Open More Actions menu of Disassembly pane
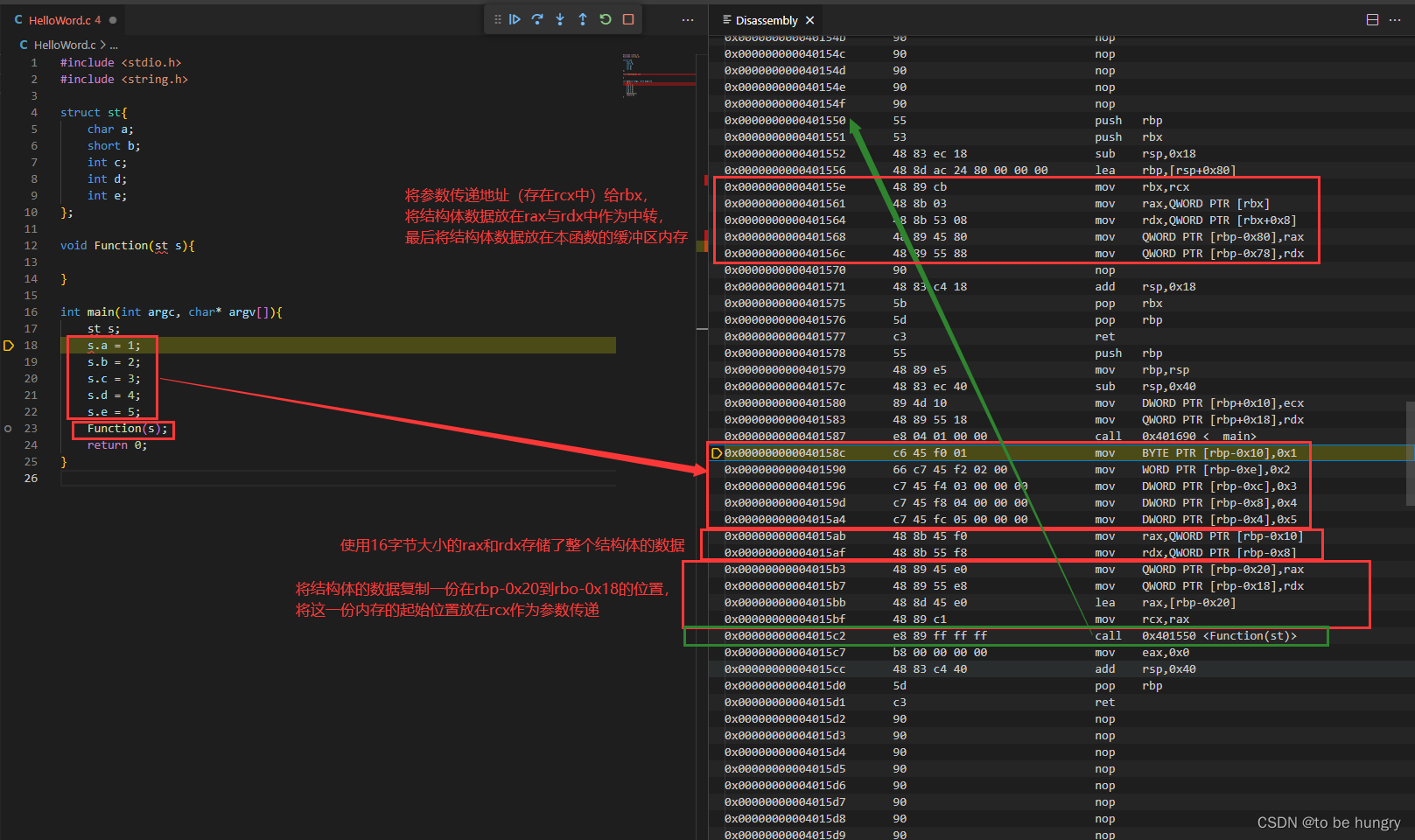 pyautogui.click(x=1395, y=20)
